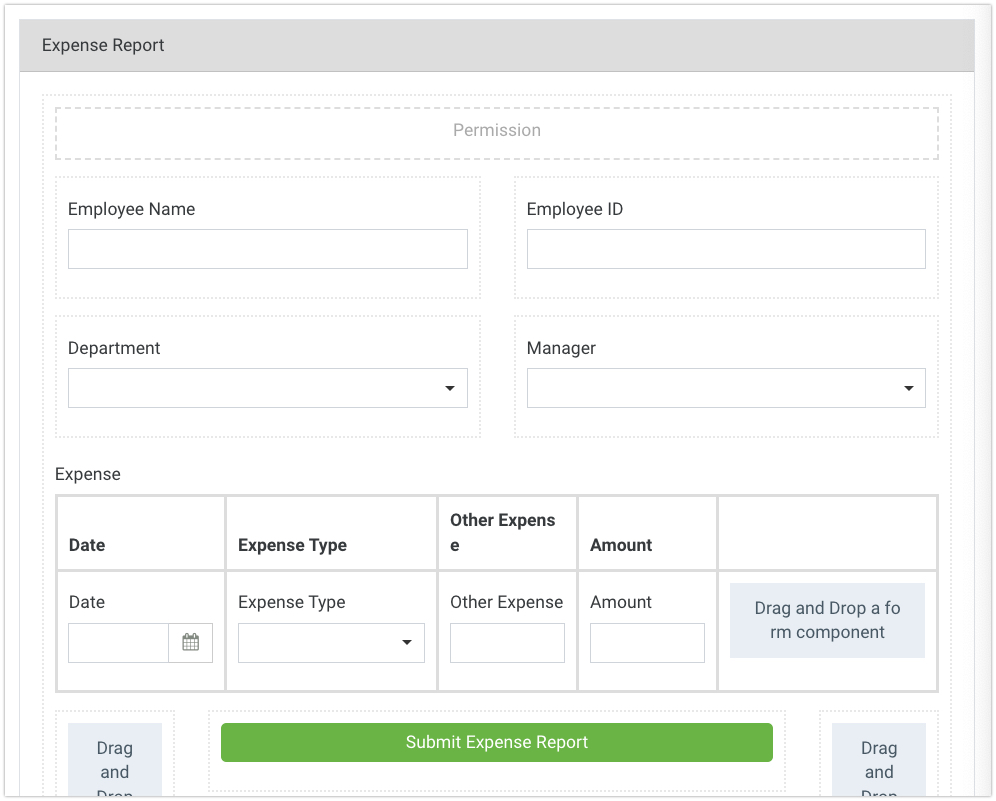The height and width of the screenshot is (801, 996).
Task: Click the bold Date column header
Action: click(x=87, y=545)
